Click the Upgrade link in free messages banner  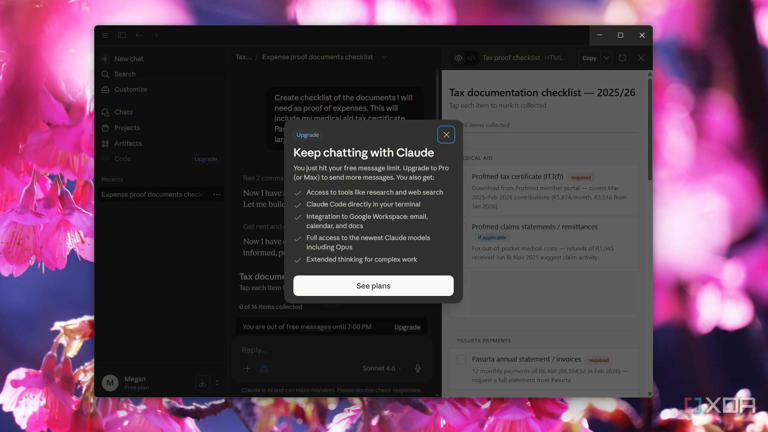pos(407,327)
